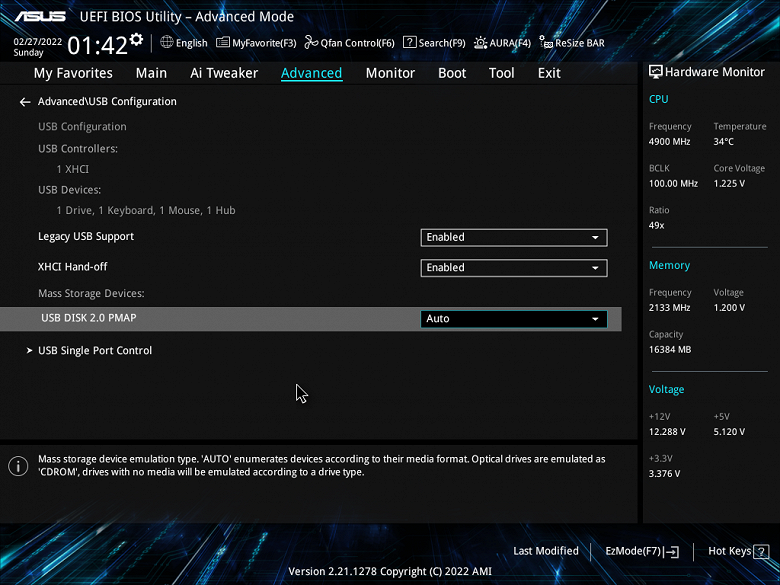The height and width of the screenshot is (585, 780).
Task: Click the ASUS logo
Action: (40, 16)
